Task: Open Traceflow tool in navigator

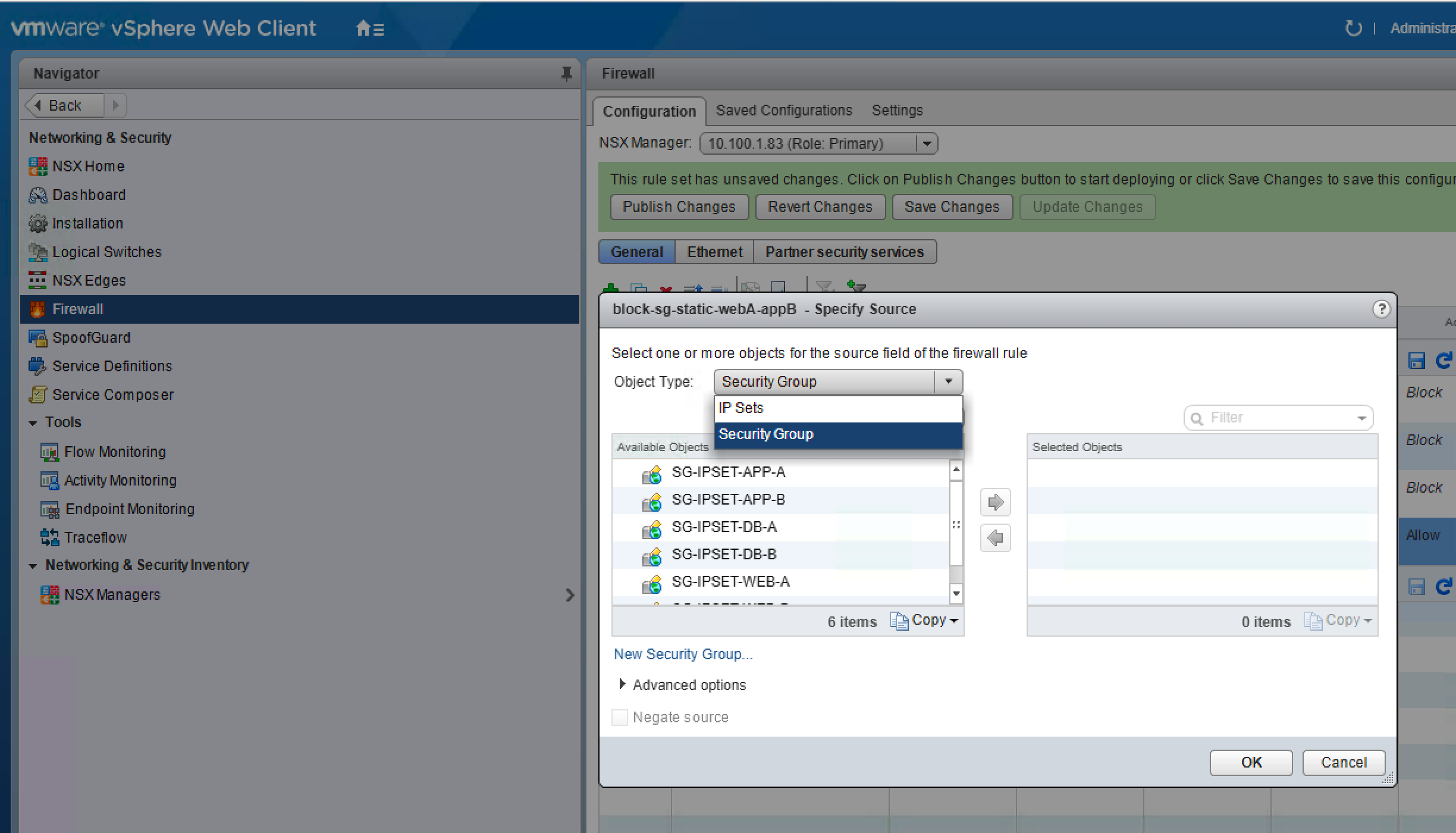Action: pyautogui.click(x=95, y=537)
